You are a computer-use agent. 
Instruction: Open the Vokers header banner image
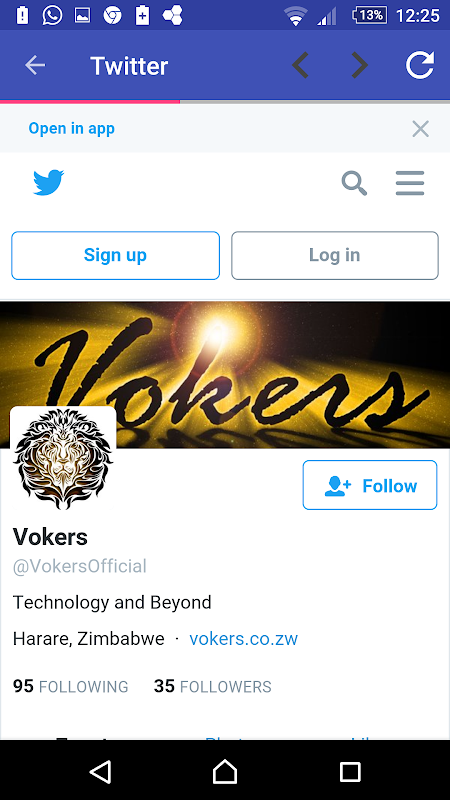225,374
